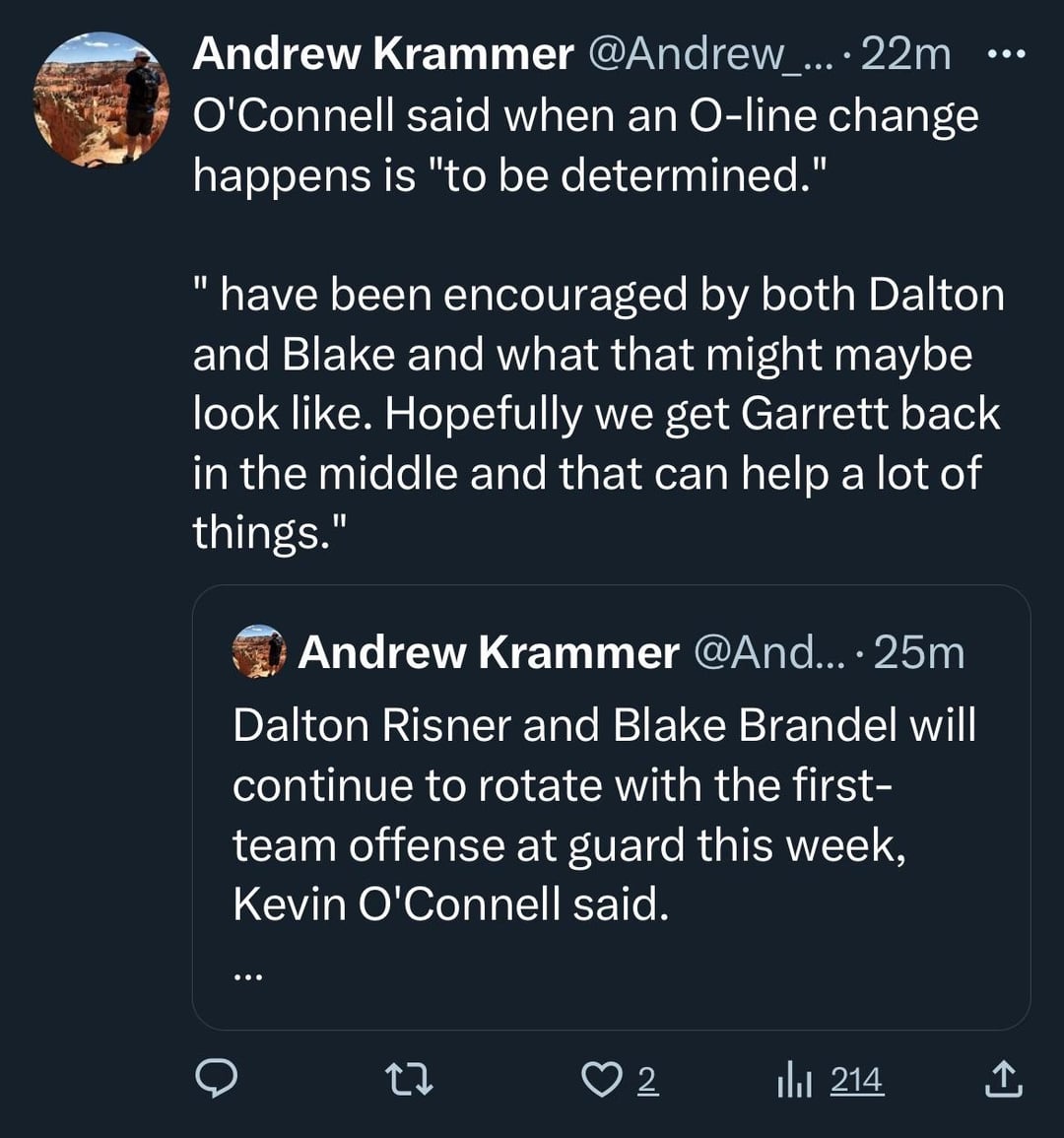Click Andrew Krammer's name in the quoted tweet
1064x1138 pixels.
[489, 652]
